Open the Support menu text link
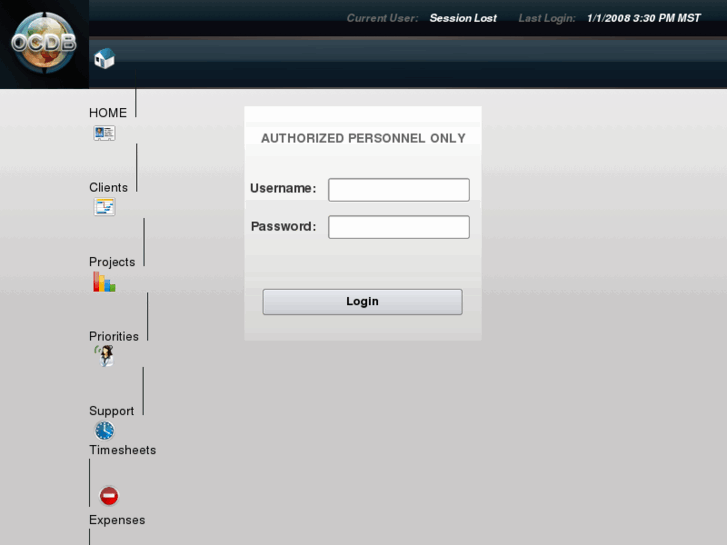 pos(112,411)
